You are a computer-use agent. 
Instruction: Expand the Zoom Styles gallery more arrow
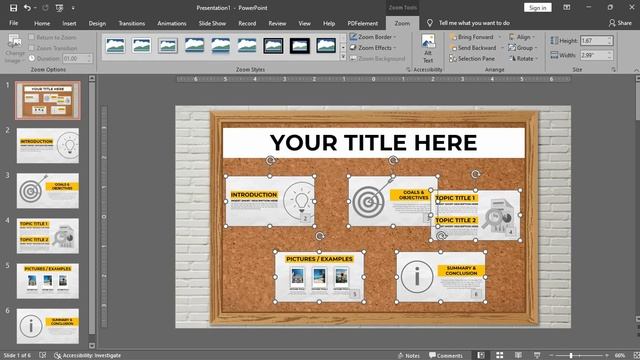click(343, 58)
